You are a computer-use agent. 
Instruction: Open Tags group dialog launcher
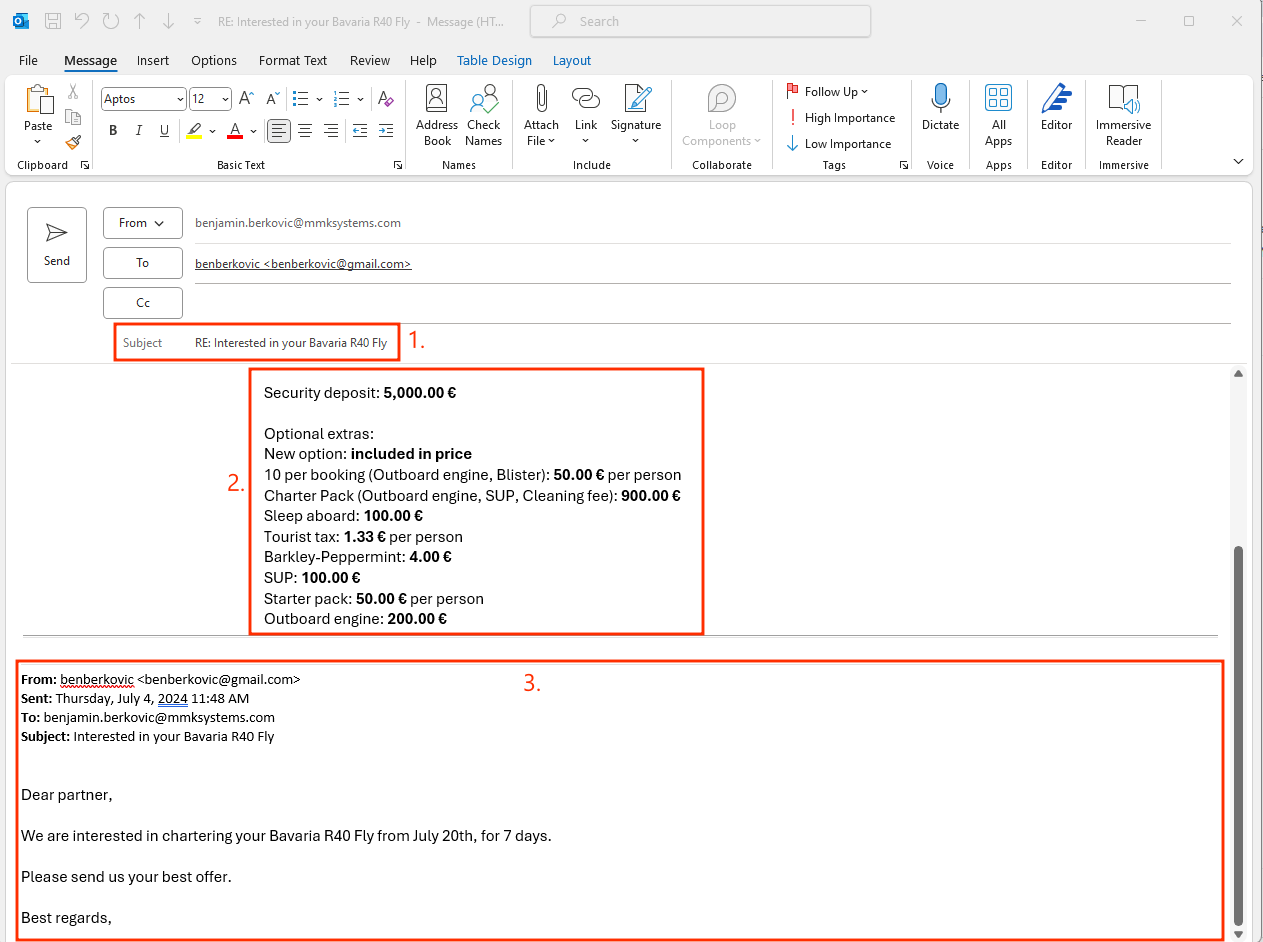click(904, 165)
